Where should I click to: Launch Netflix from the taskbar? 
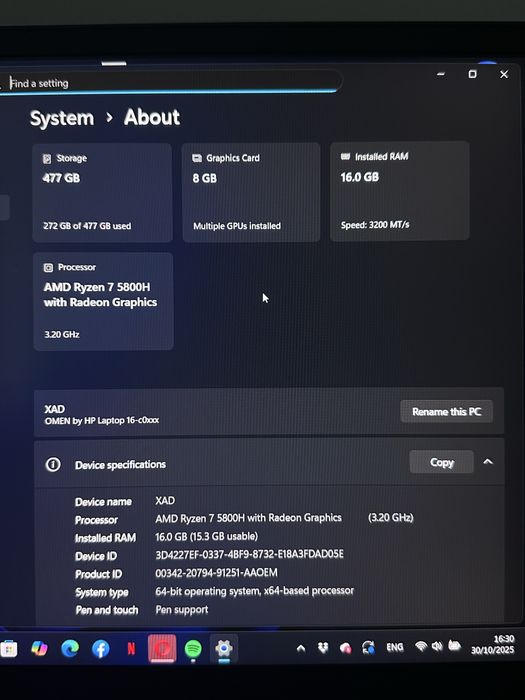point(131,649)
